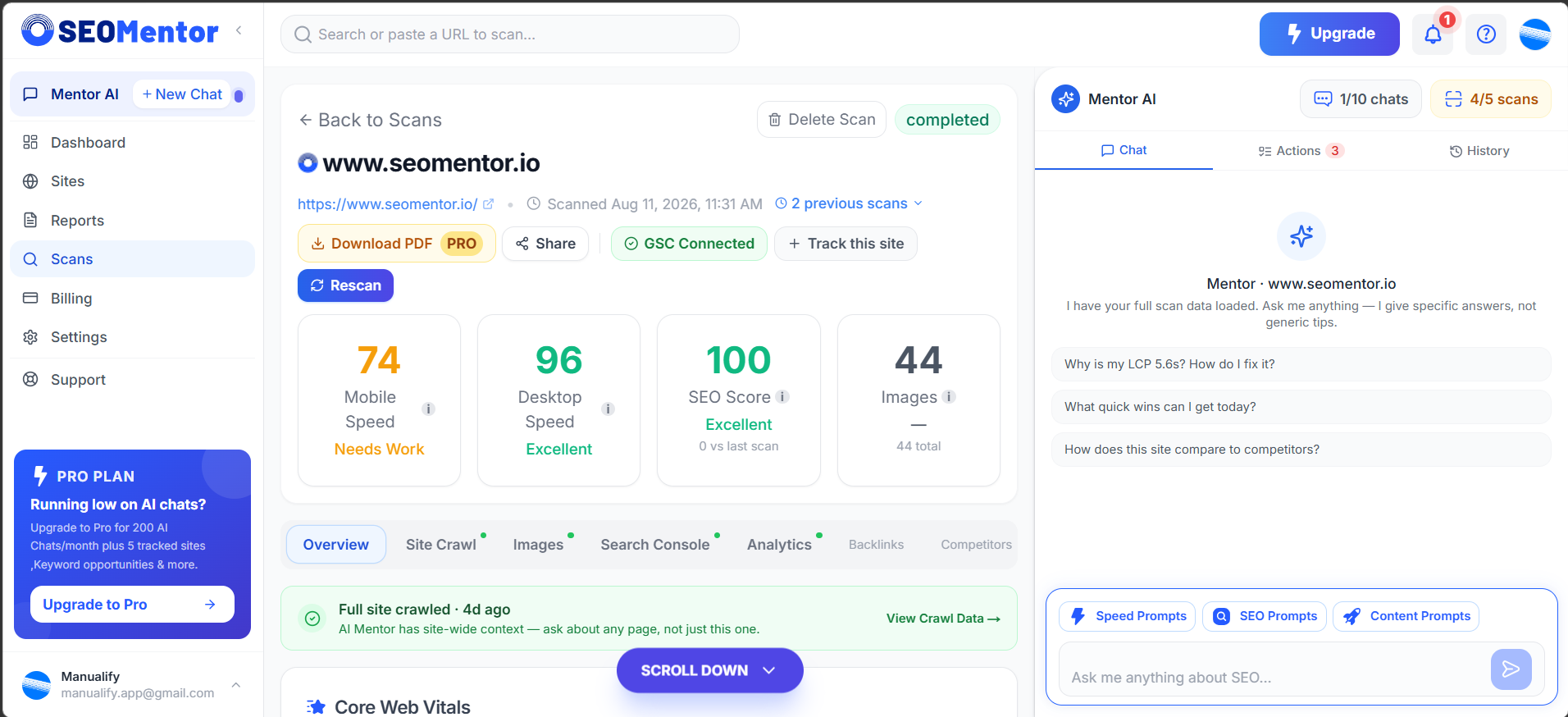
Task: Share the scan
Action: click(545, 244)
